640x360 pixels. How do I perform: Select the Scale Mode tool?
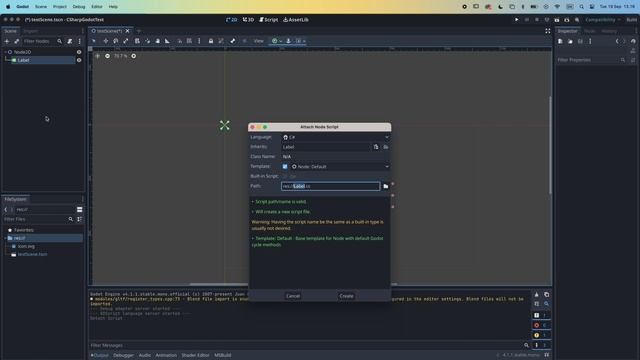pyautogui.click(x=126, y=41)
